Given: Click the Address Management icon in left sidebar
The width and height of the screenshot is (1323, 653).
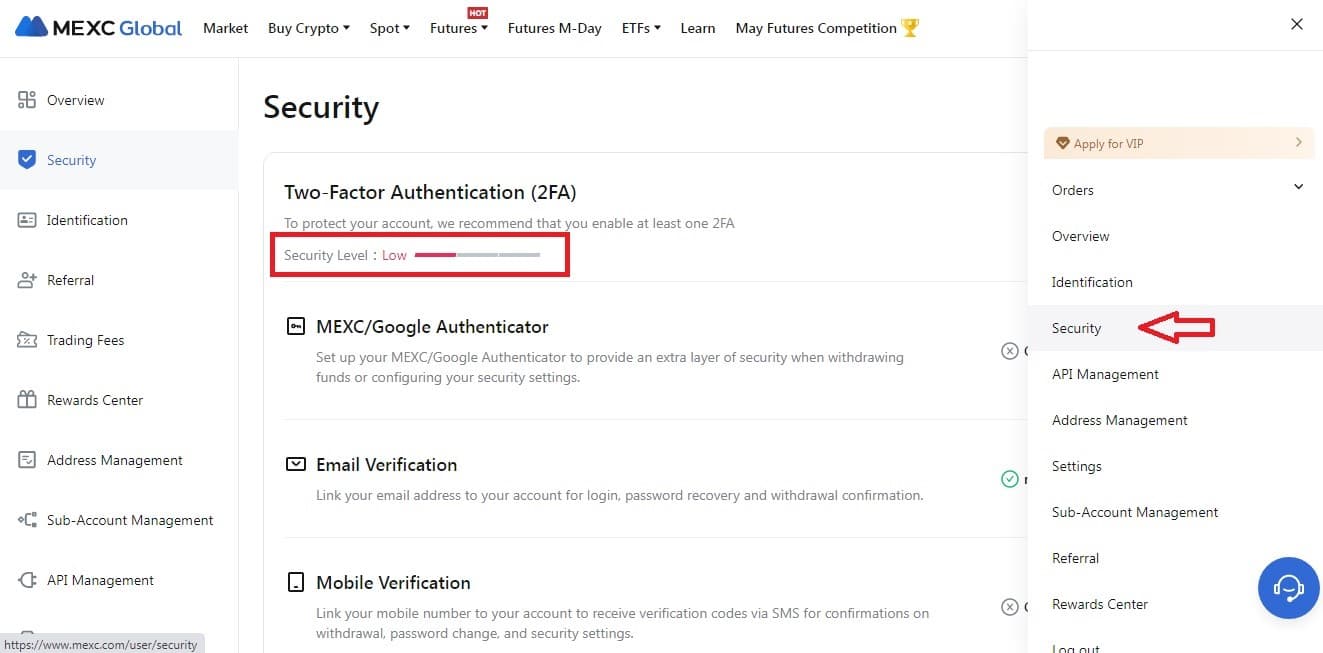Looking at the screenshot, I should click(27, 460).
